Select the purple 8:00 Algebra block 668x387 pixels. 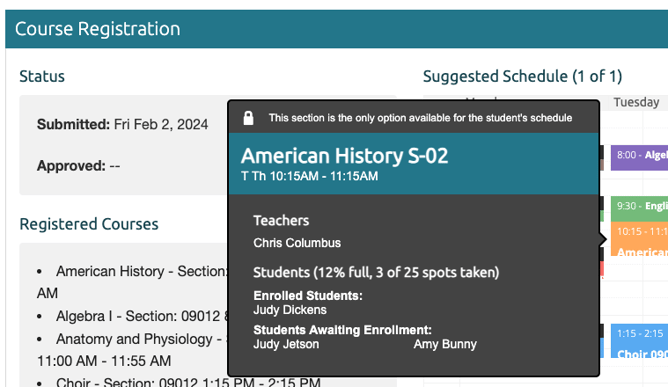click(x=639, y=158)
